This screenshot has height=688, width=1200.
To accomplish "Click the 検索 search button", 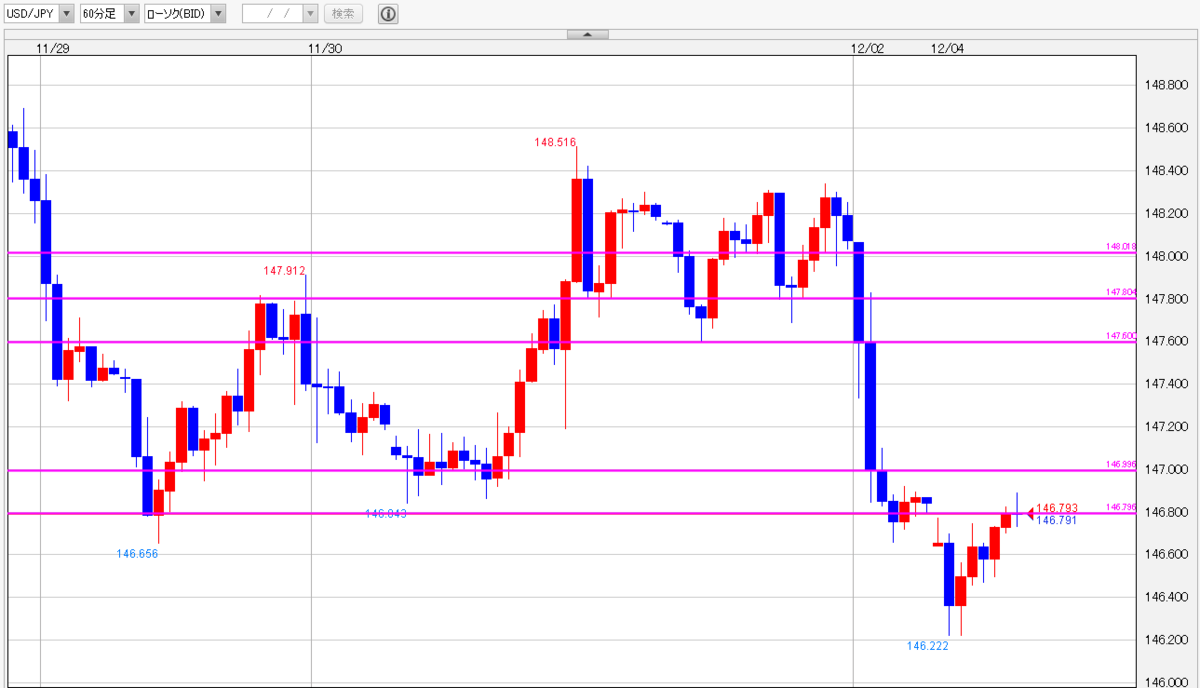I will click(343, 14).
